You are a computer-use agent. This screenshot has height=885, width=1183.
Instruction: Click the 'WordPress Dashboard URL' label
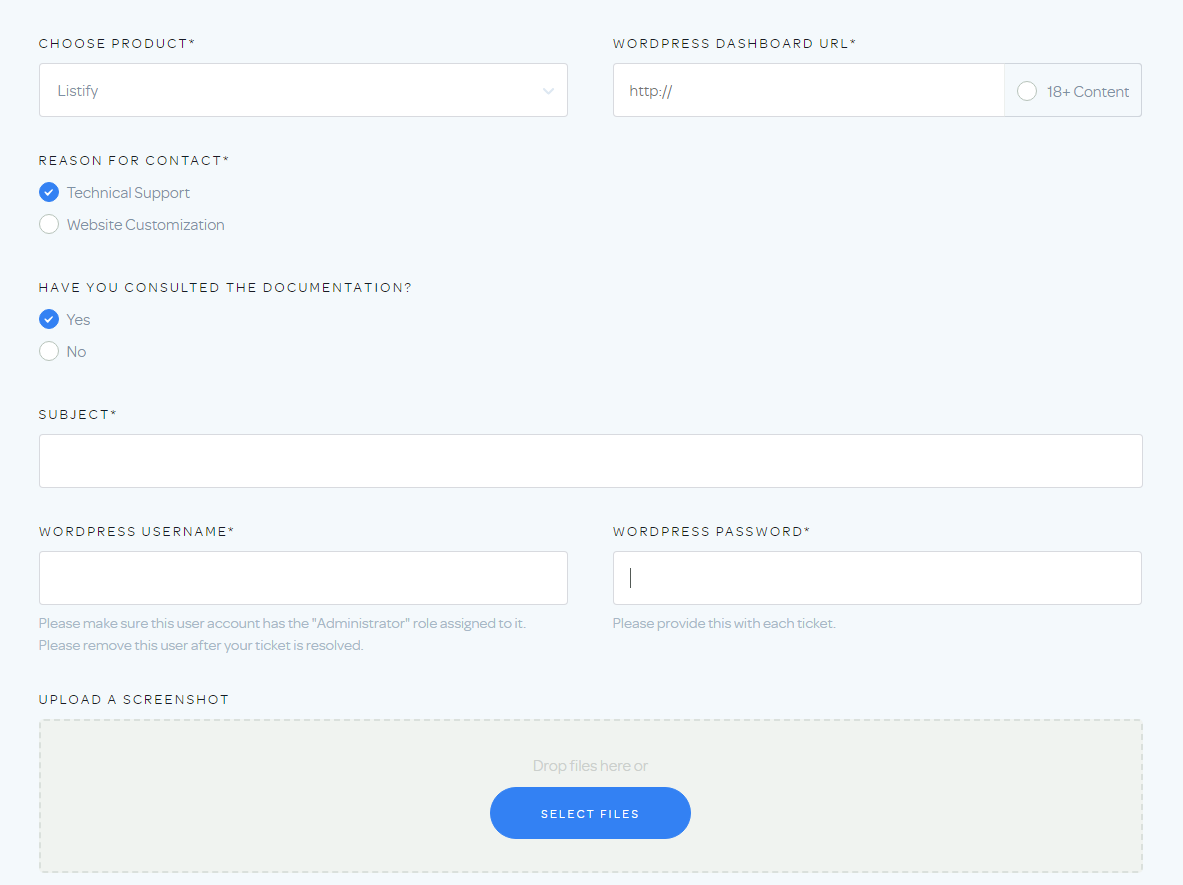(734, 44)
